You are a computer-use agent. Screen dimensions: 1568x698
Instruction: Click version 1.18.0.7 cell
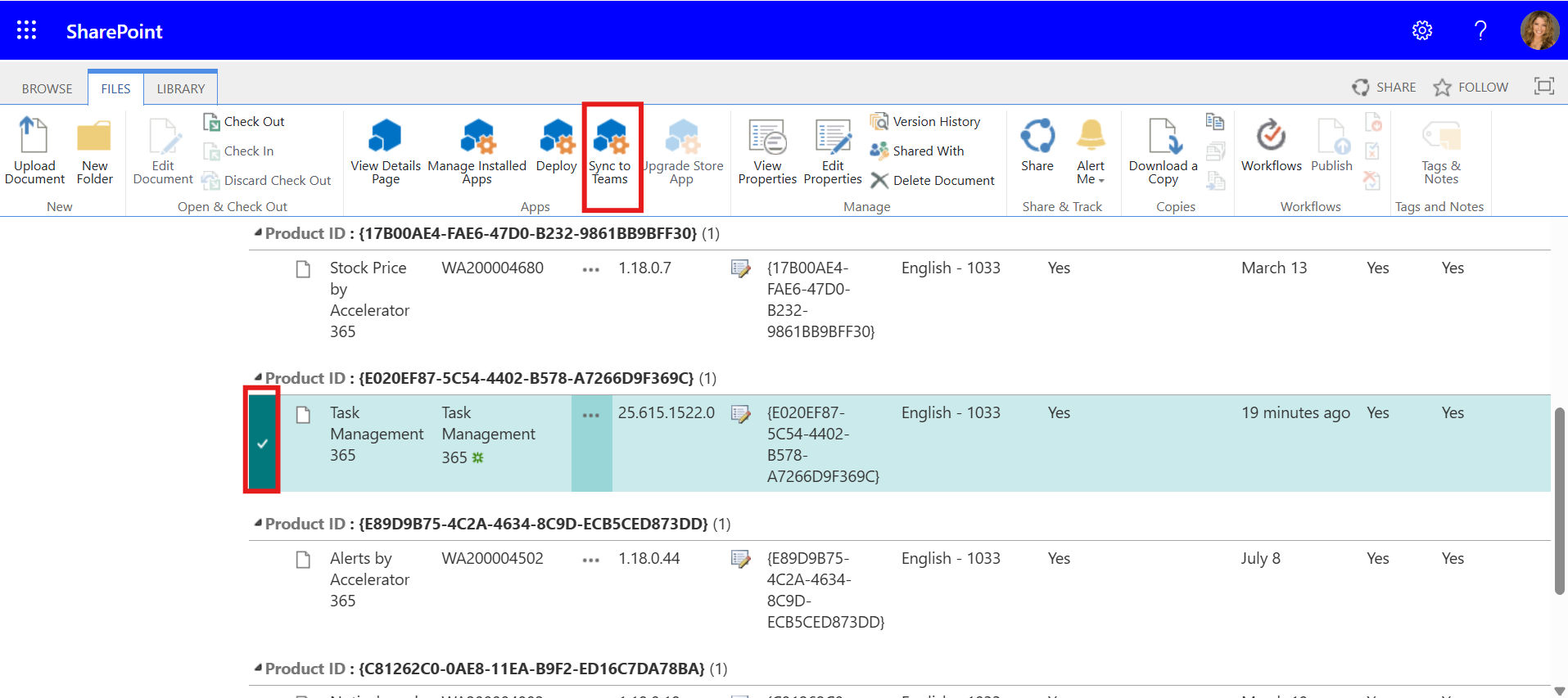(644, 268)
